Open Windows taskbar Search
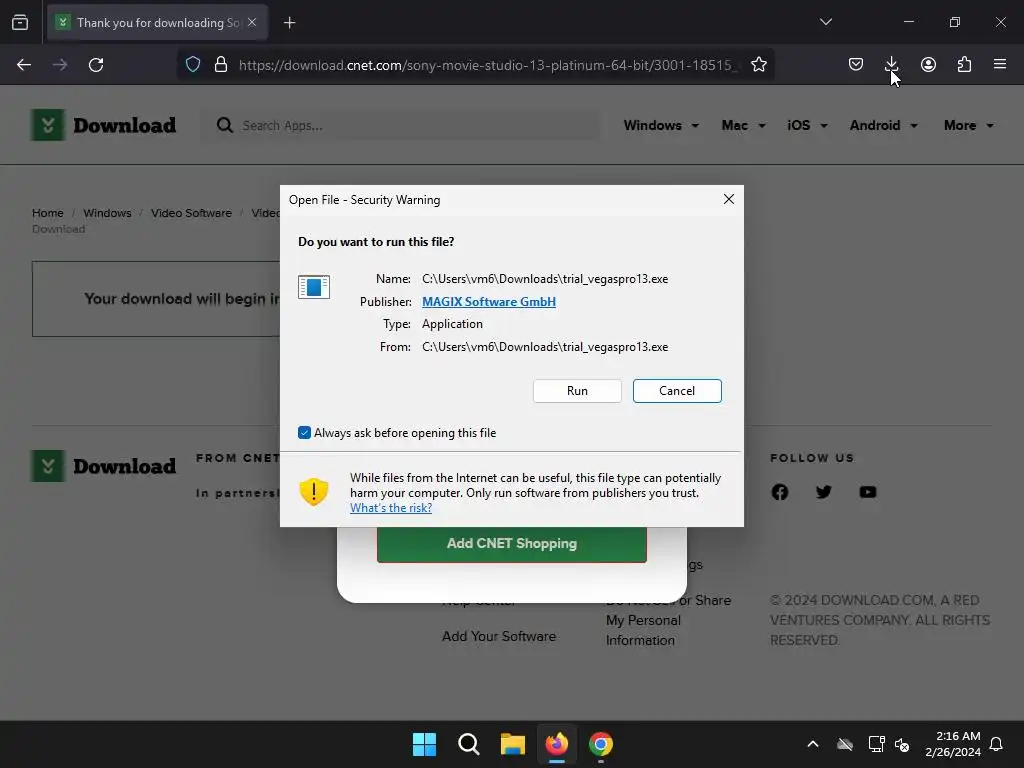 click(468, 744)
